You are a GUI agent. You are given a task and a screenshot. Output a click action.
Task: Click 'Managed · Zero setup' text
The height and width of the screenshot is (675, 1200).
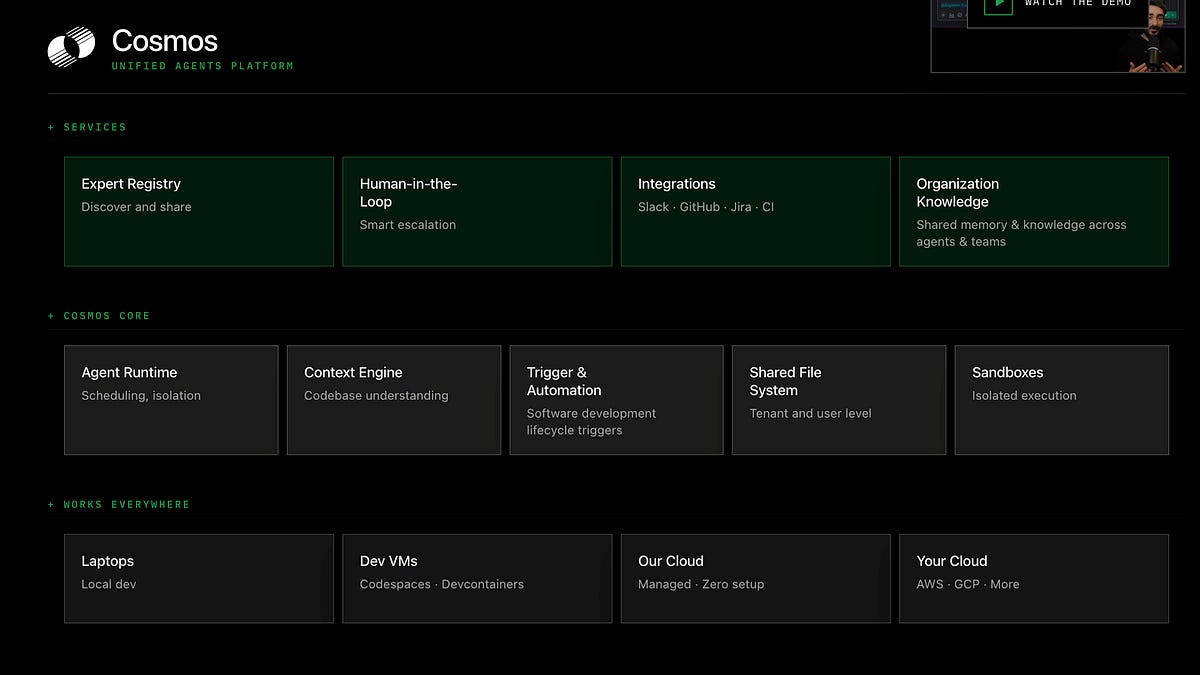[x=701, y=585]
